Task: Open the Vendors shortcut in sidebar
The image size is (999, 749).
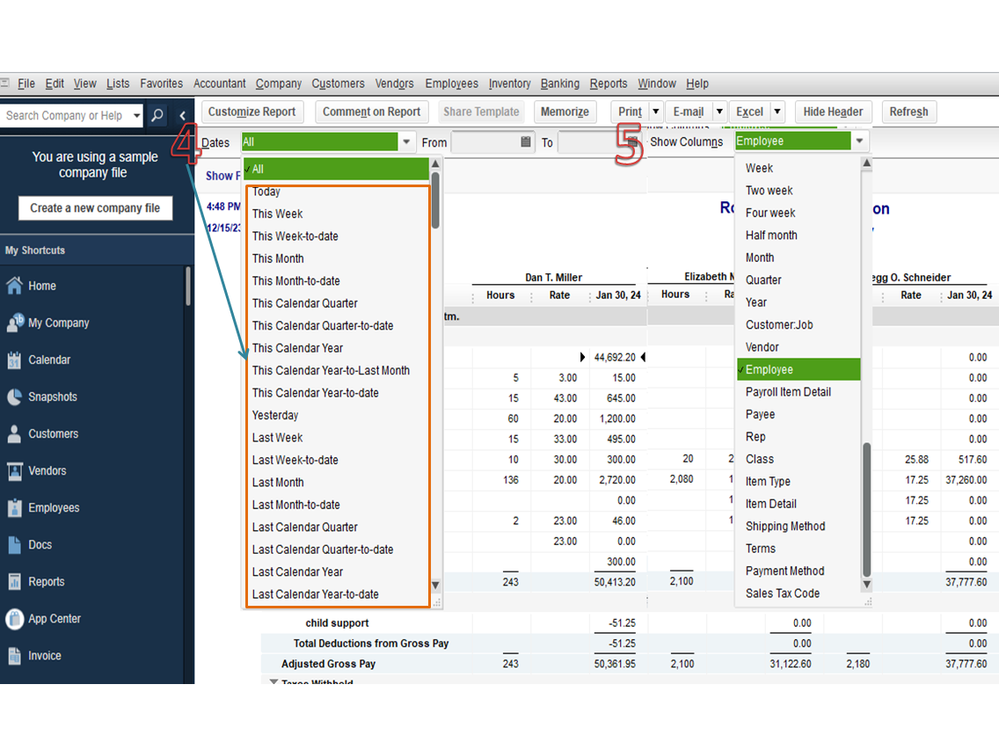Action: click(x=47, y=471)
